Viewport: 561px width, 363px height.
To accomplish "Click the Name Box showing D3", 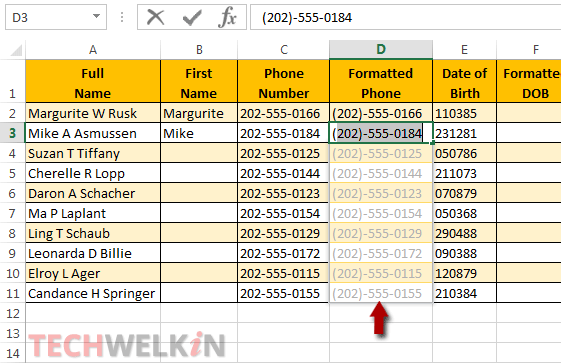I will tap(55, 17).
